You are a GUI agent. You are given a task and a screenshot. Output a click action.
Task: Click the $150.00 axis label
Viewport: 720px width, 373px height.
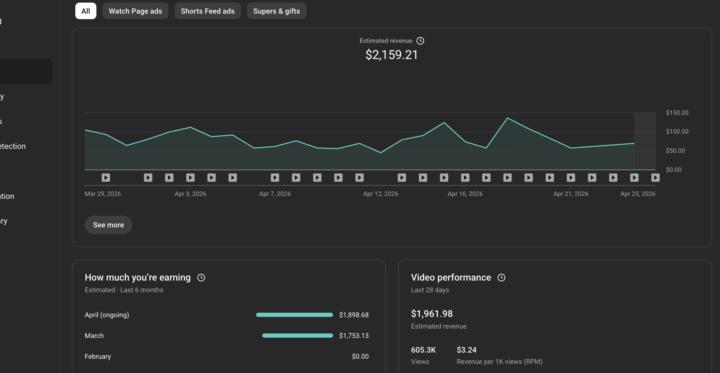point(677,113)
